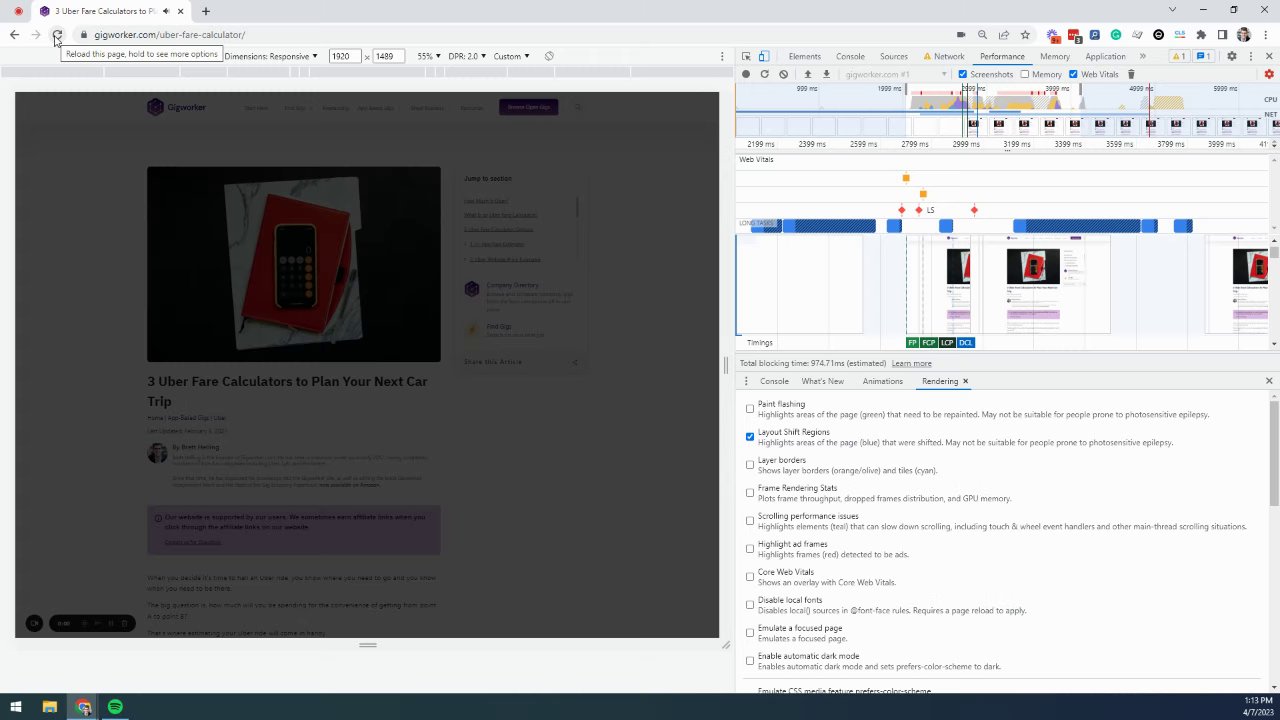The width and height of the screenshot is (1280, 720).
Task: Start recording a performance profile
Action: [x=746, y=74]
